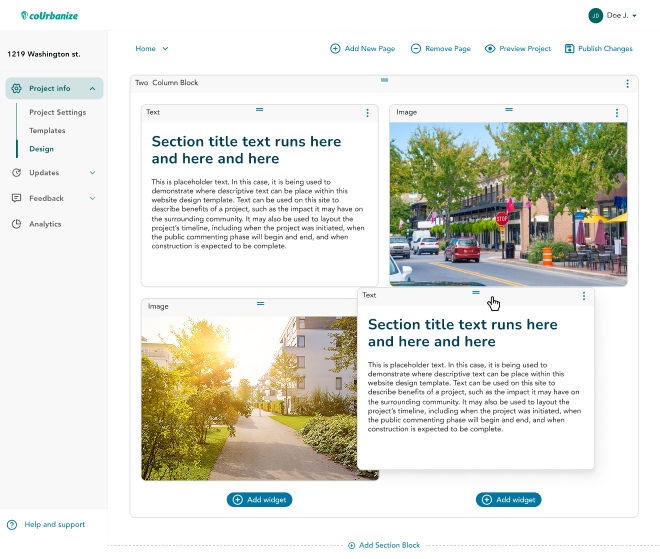Click the sunlit pathway image
The width and height of the screenshot is (660, 559).
[249, 398]
